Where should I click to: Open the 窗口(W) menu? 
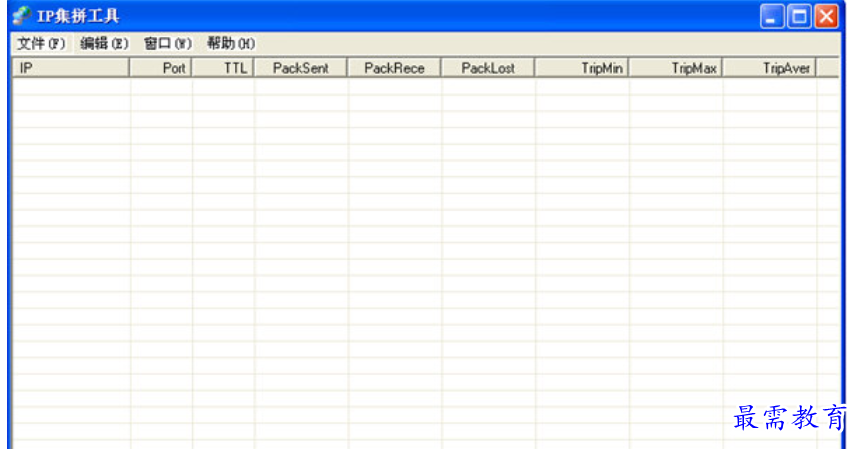(167, 44)
